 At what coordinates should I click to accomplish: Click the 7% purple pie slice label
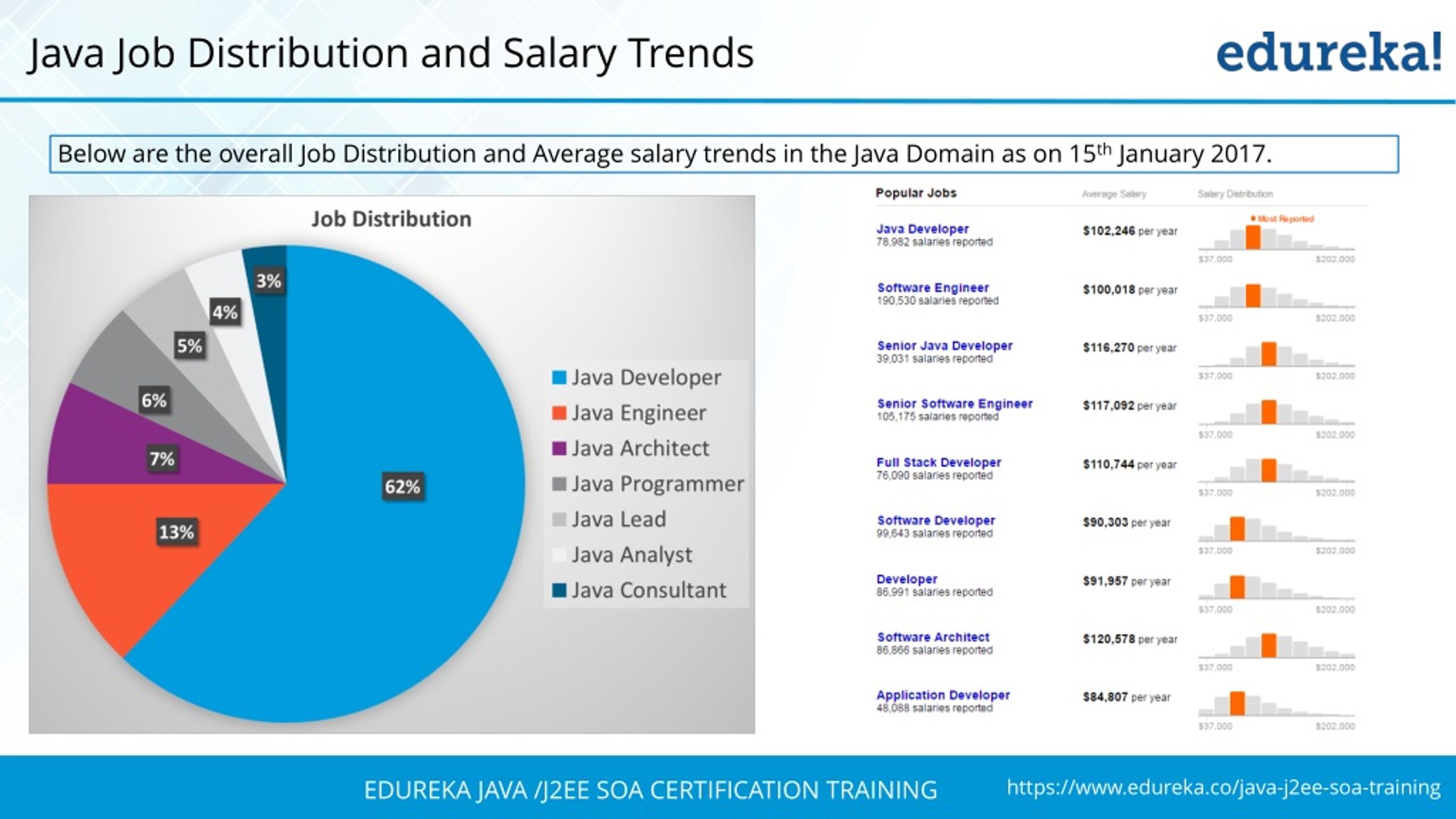162,458
